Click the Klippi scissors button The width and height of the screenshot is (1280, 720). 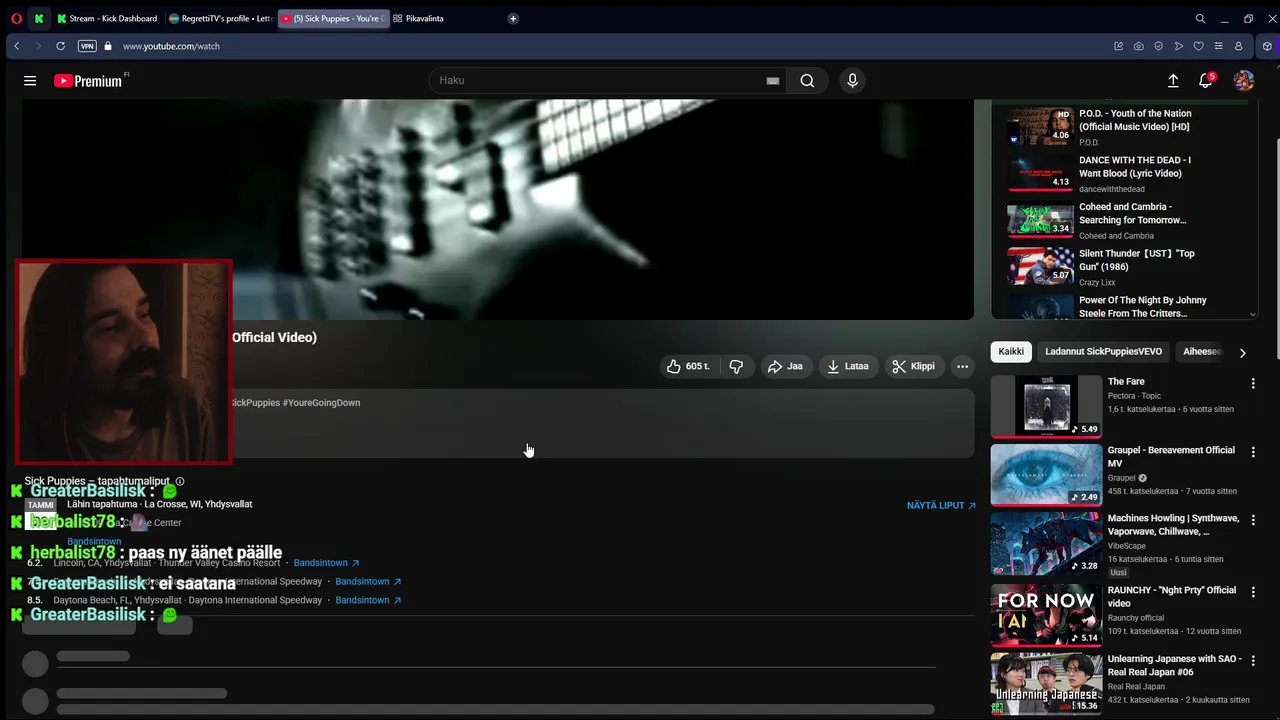(914, 366)
